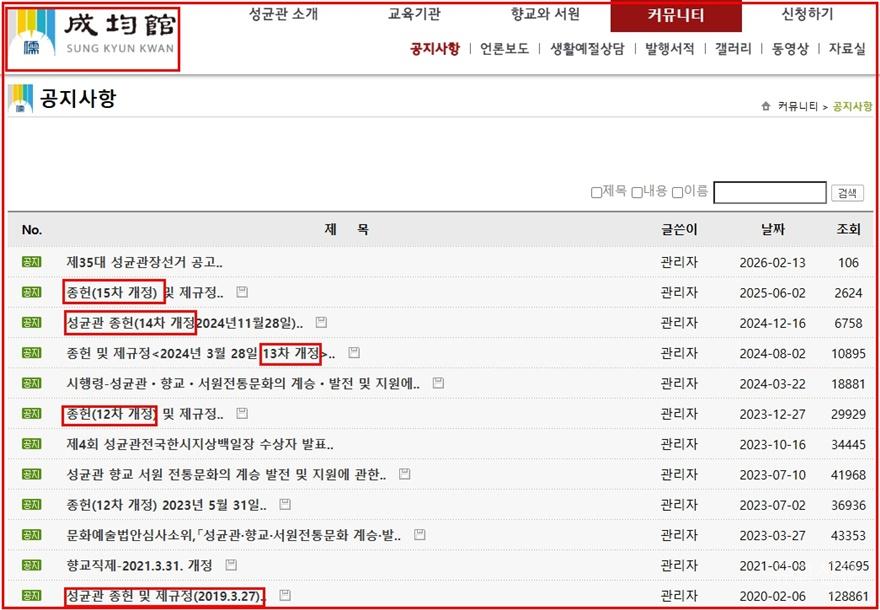Click the 날짜 column header
The image size is (880, 610).
(x=773, y=229)
